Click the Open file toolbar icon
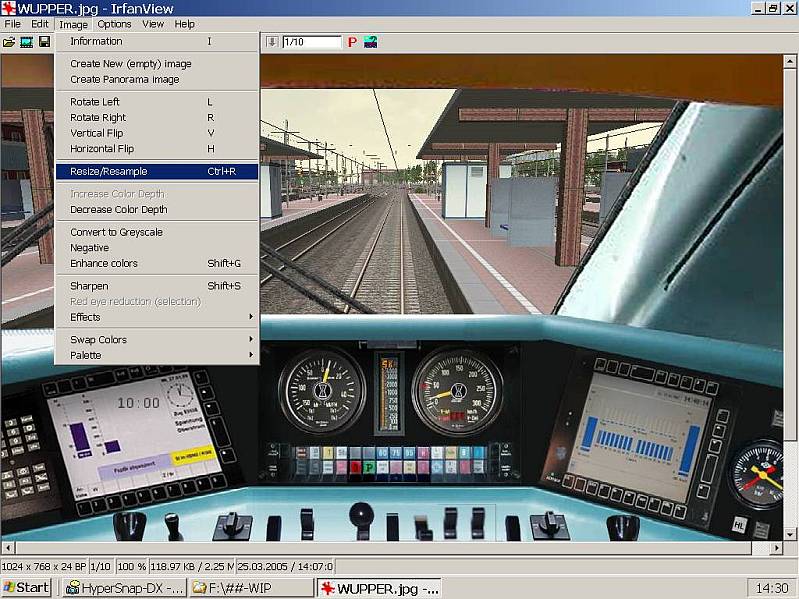 [x=9, y=42]
